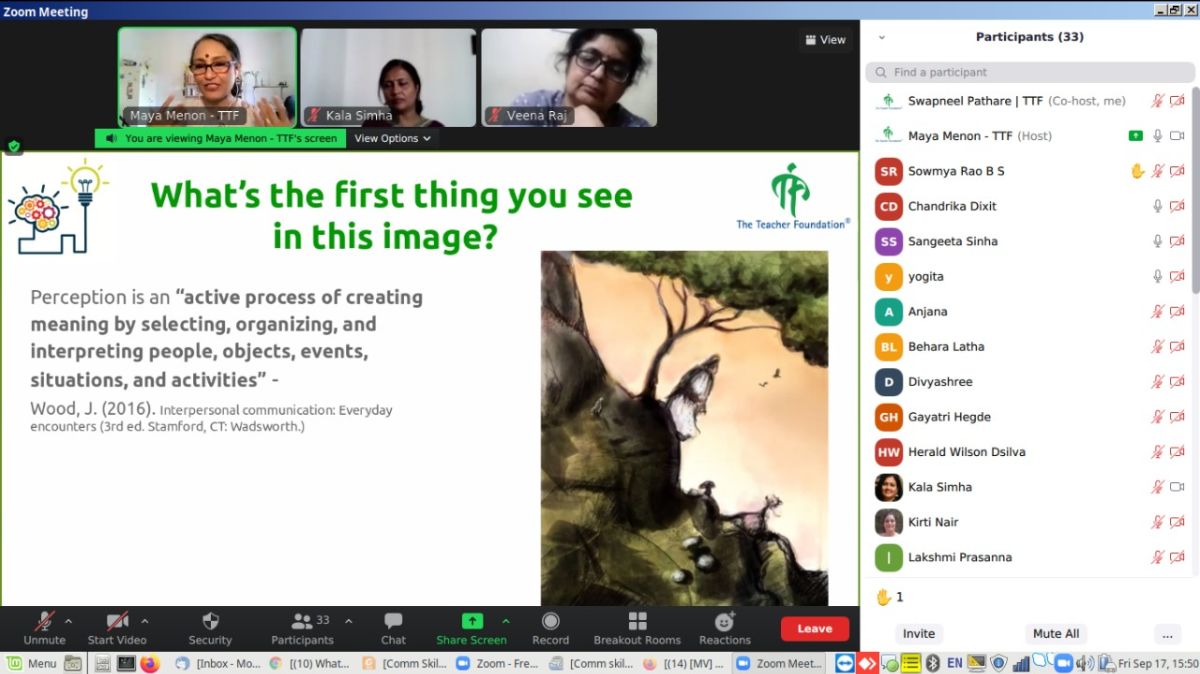Click the Mute All button
Viewport: 1200px width, 674px height.
point(1055,633)
